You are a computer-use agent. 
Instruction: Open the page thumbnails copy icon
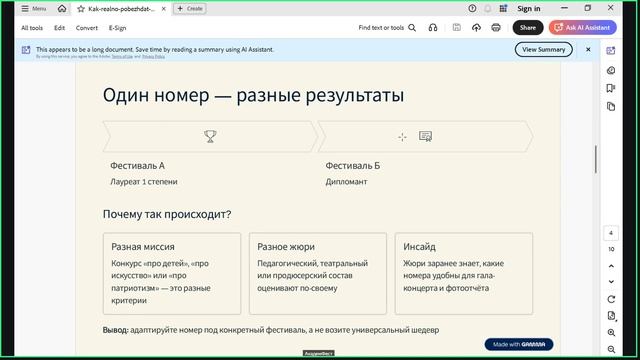pos(611,107)
